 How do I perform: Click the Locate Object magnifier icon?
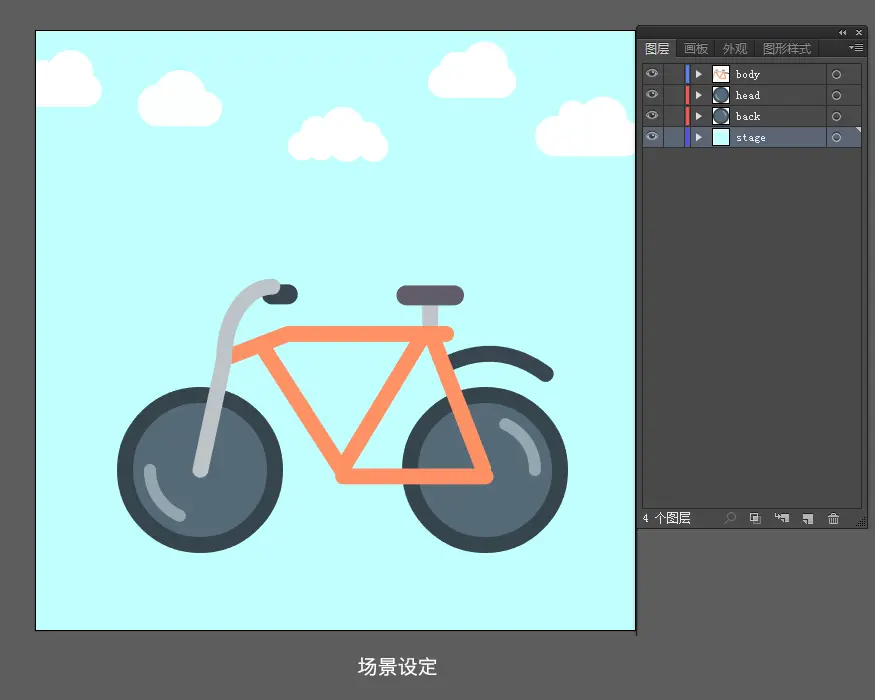tap(730, 518)
